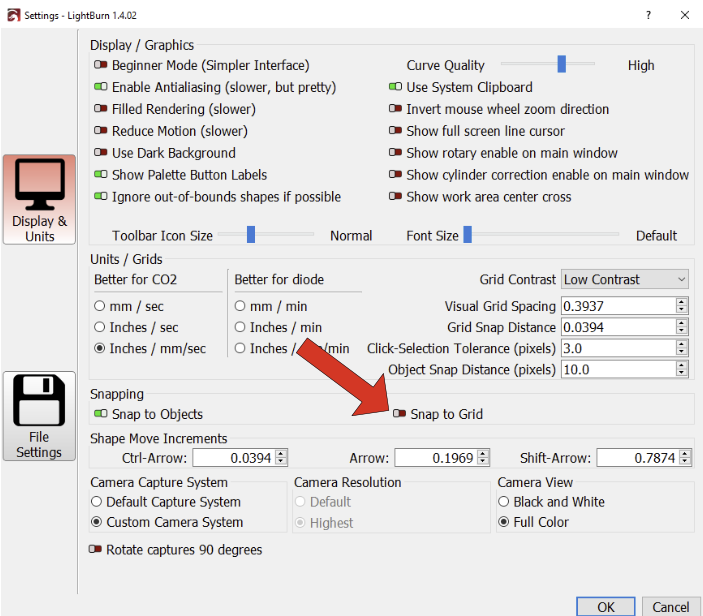Enable Snap to Grid switch
The width and height of the screenshot is (703, 616).
click(399, 413)
